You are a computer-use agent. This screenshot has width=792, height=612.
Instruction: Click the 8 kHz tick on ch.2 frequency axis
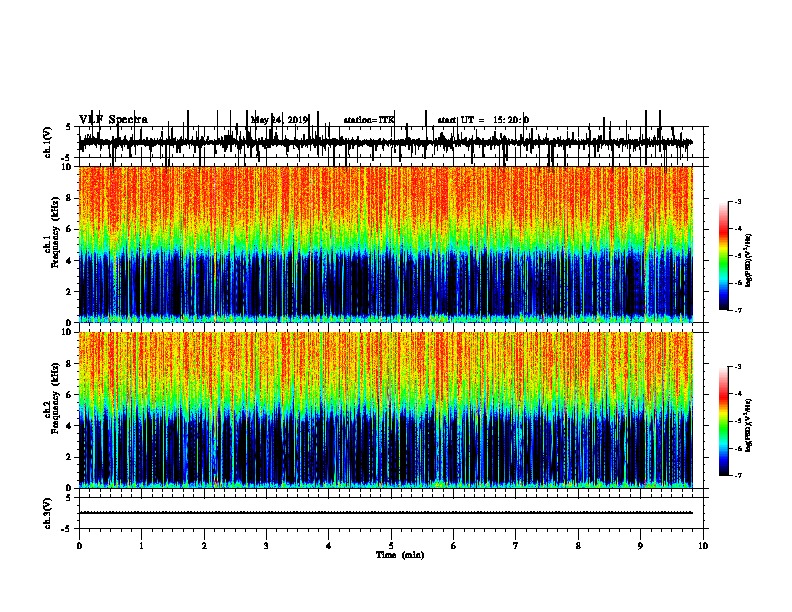pyautogui.click(x=69, y=364)
